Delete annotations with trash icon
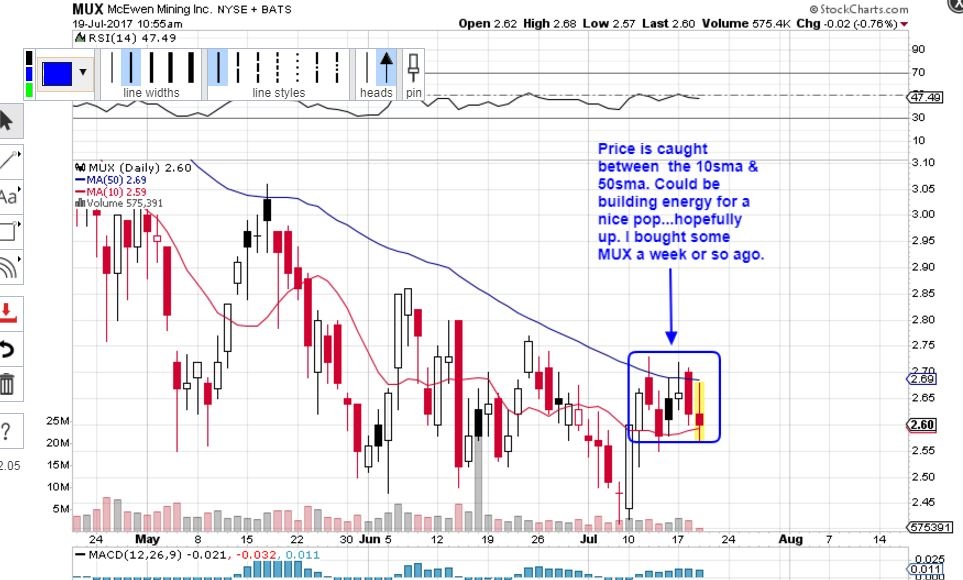This screenshot has width=963, height=580. [7, 384]
